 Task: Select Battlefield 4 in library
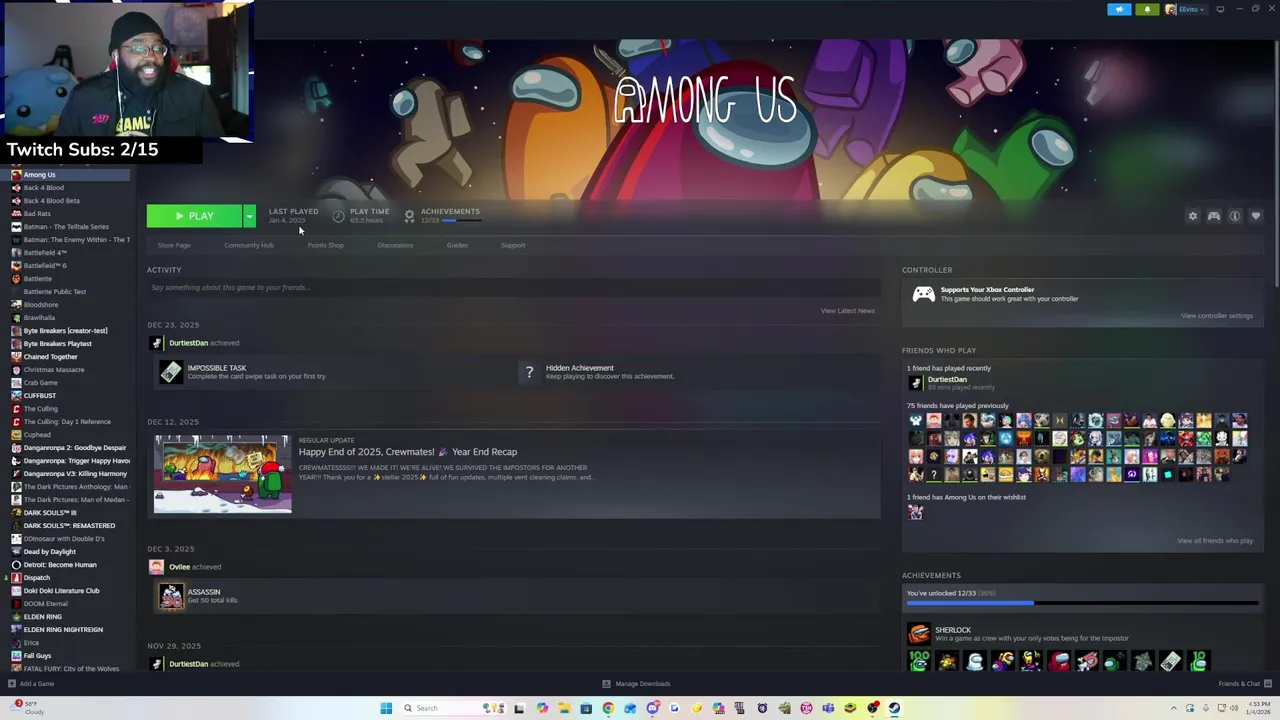tap(44, 253)
